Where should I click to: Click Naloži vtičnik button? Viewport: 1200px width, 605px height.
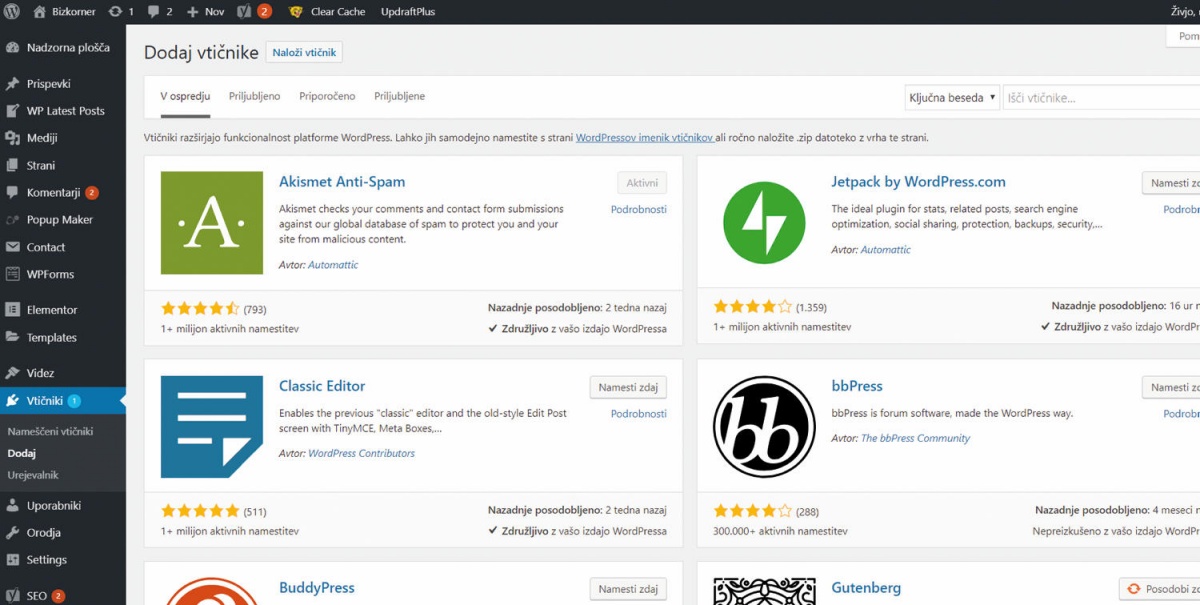click(x=304, y=53)
